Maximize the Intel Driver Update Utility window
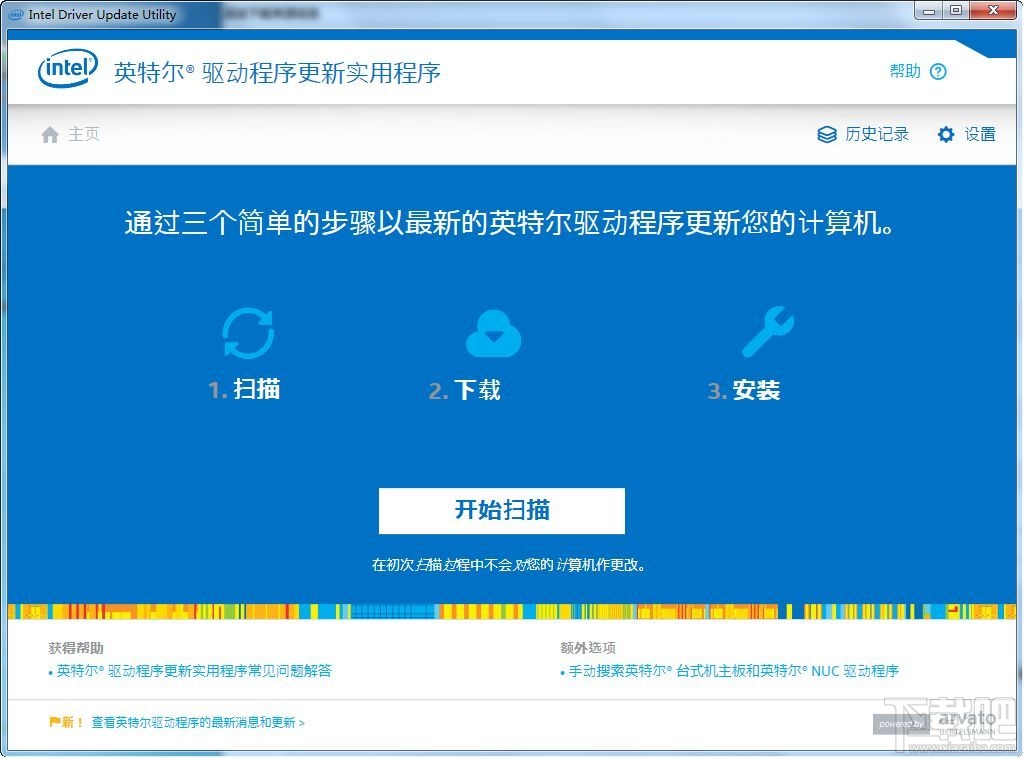 coord(956,10)
